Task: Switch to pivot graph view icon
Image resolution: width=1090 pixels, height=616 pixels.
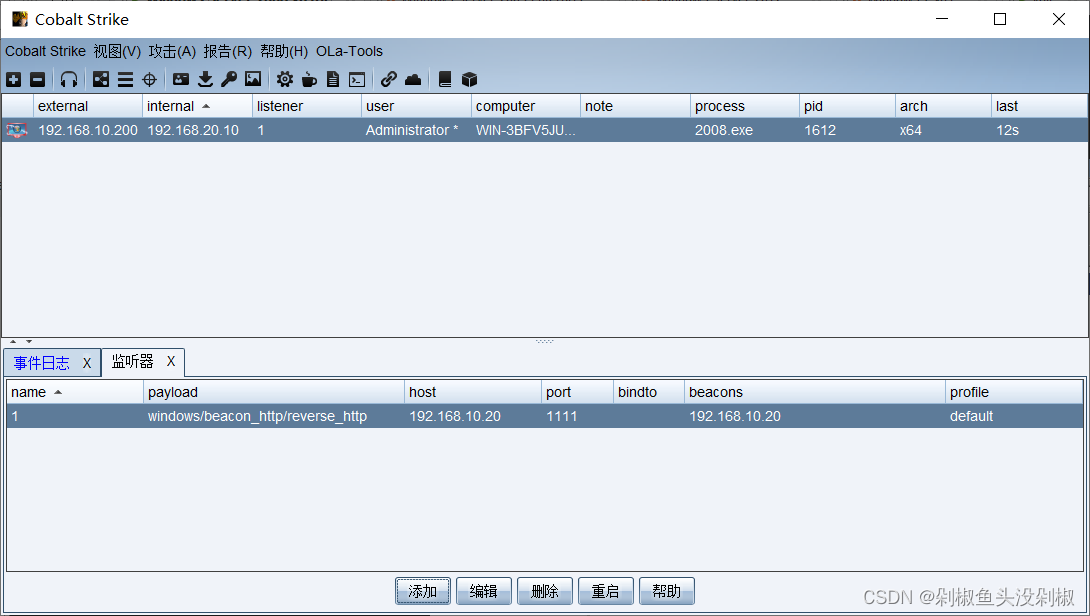Action: coord(101,79)
